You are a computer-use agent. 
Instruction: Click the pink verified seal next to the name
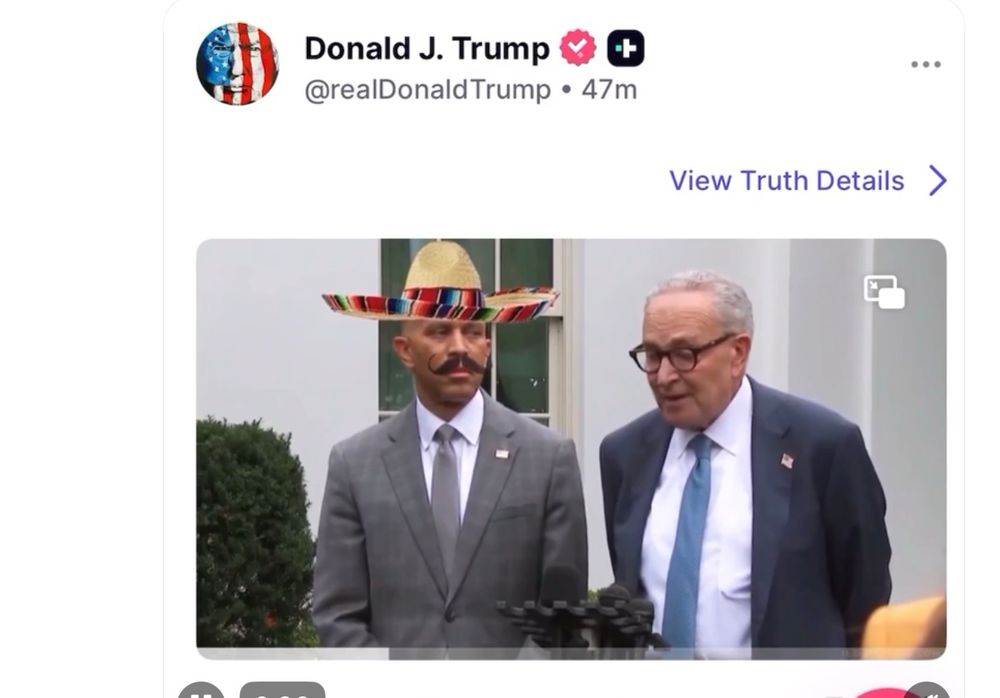[x=575, y=44]
